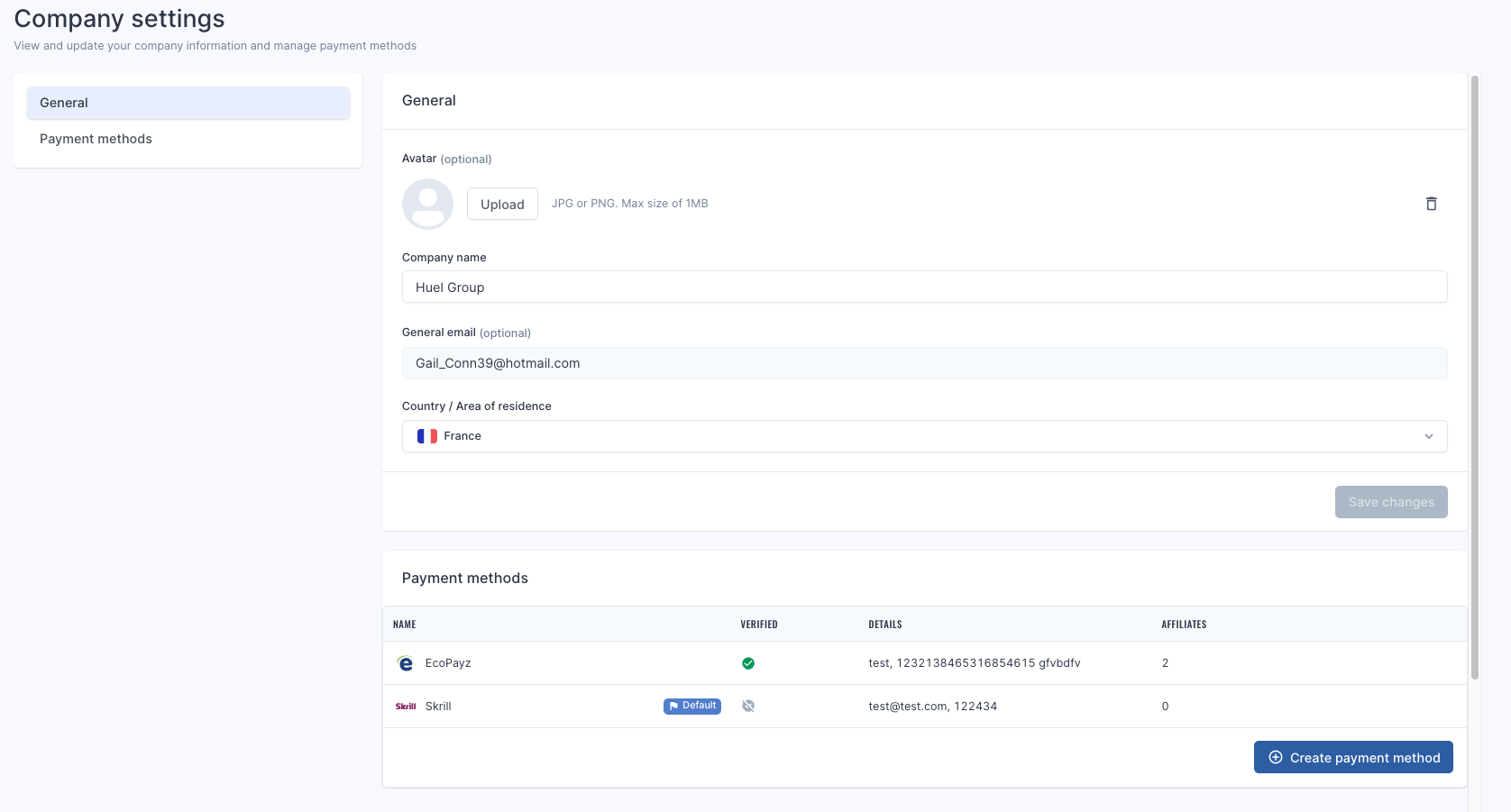Click the EcoPayz logo icon

406,663
